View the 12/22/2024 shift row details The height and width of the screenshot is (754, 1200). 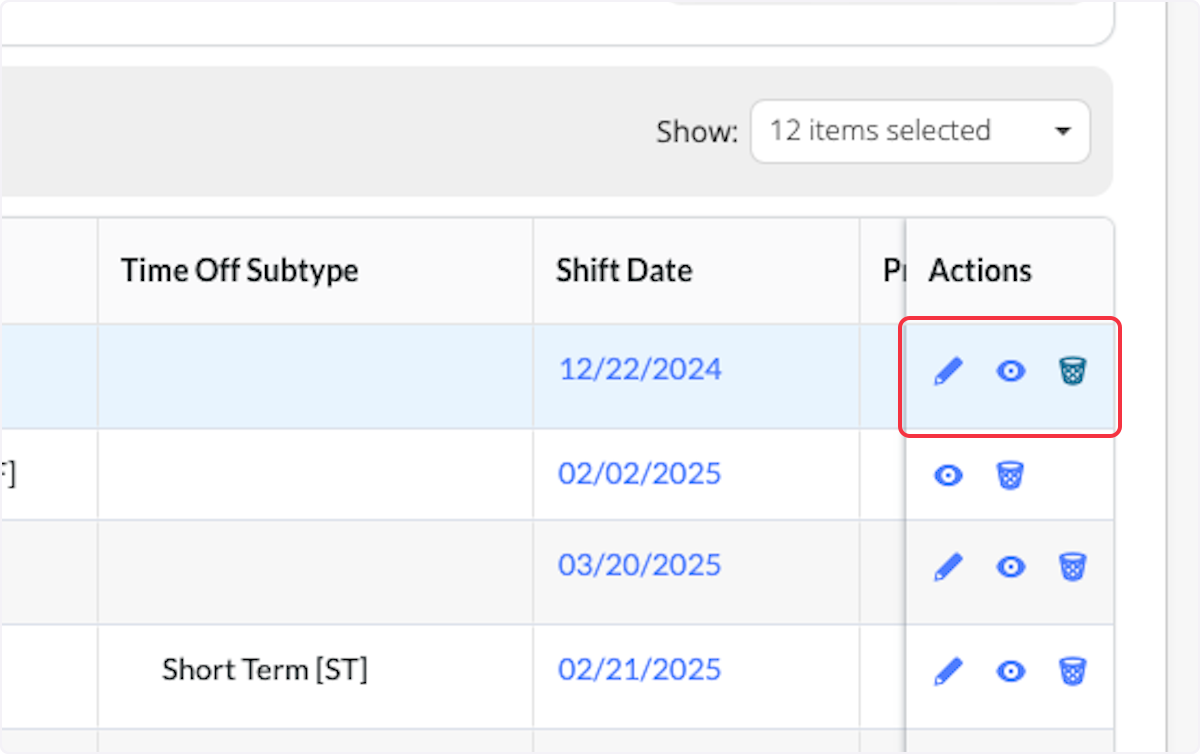coord(1011,372)
